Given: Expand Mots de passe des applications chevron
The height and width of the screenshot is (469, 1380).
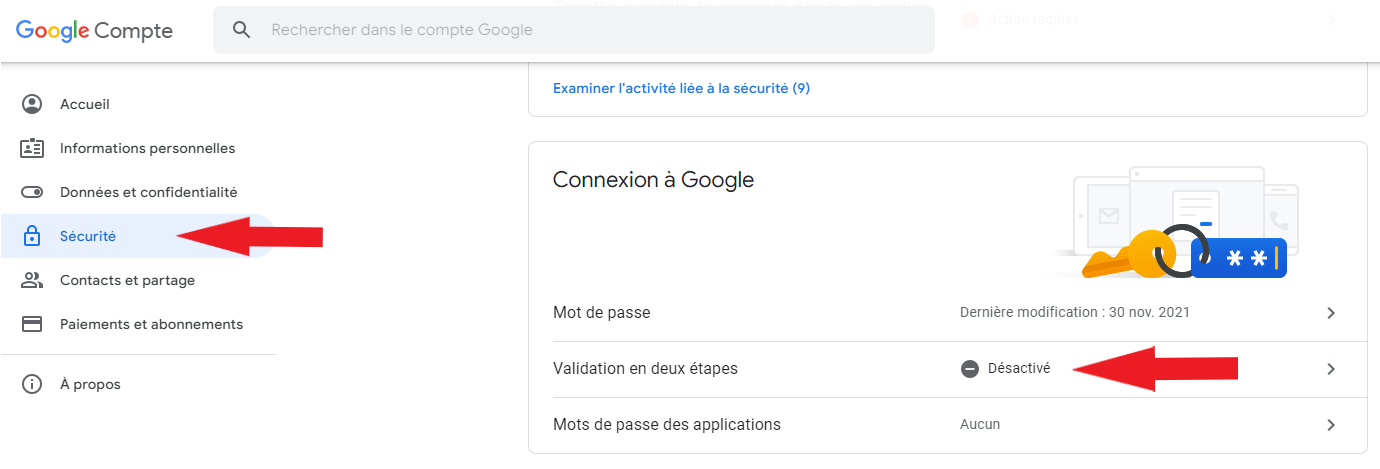Looking at the screenshot, I should (x=1331, y=425).
